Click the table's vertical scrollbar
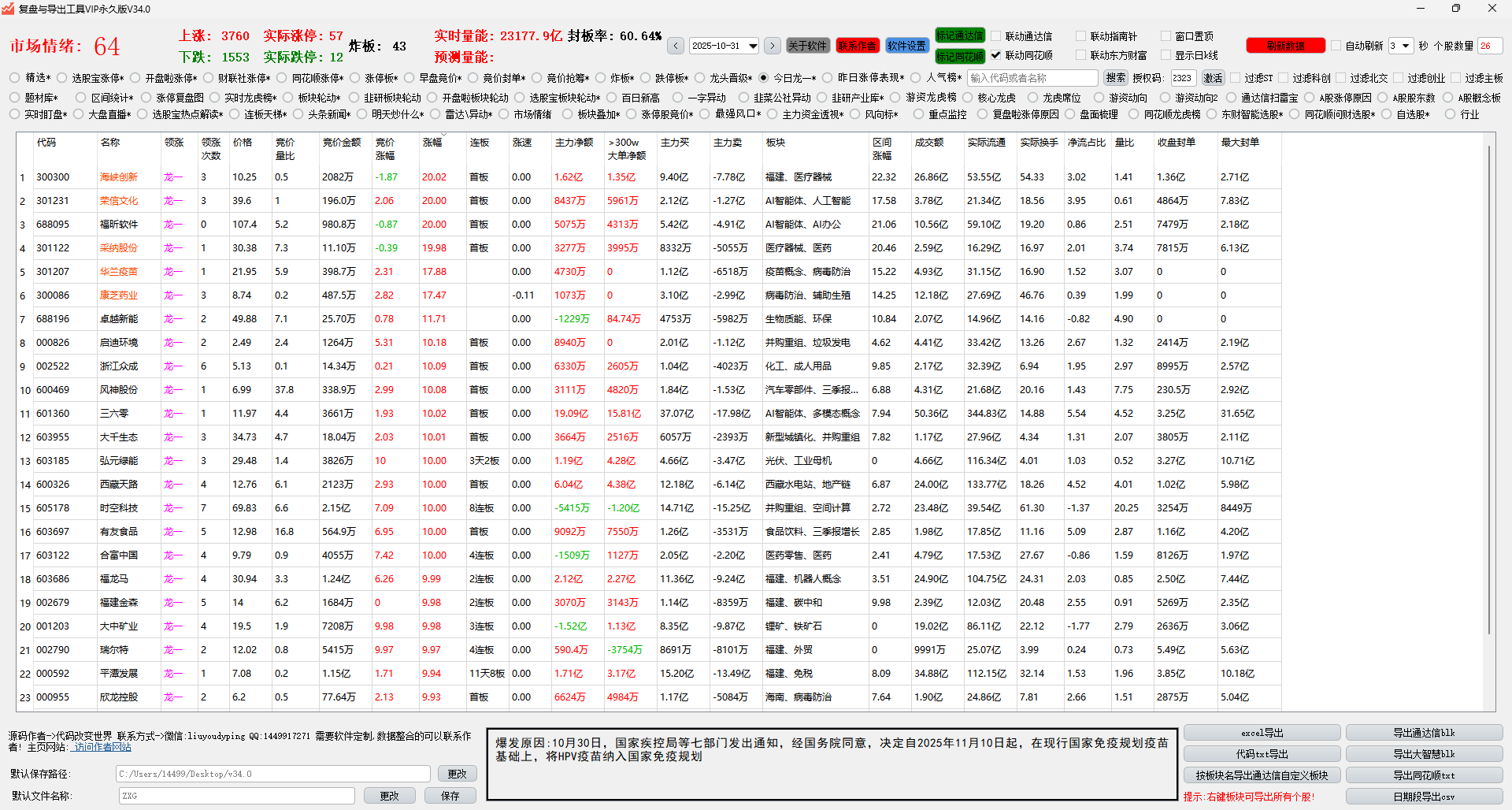The height and width of the screenshot is (810, 1512). (x=1488, y=390)
